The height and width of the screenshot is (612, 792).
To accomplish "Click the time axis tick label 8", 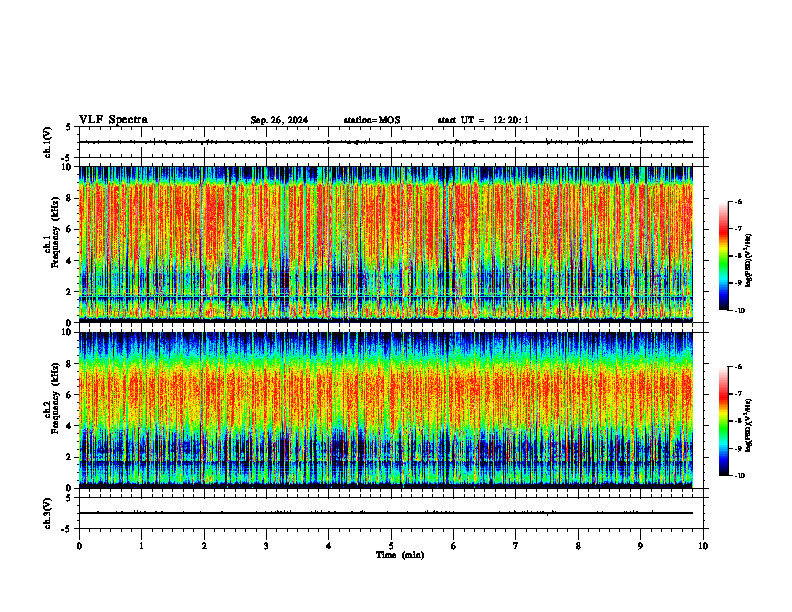I will click(x=578, y=546).
